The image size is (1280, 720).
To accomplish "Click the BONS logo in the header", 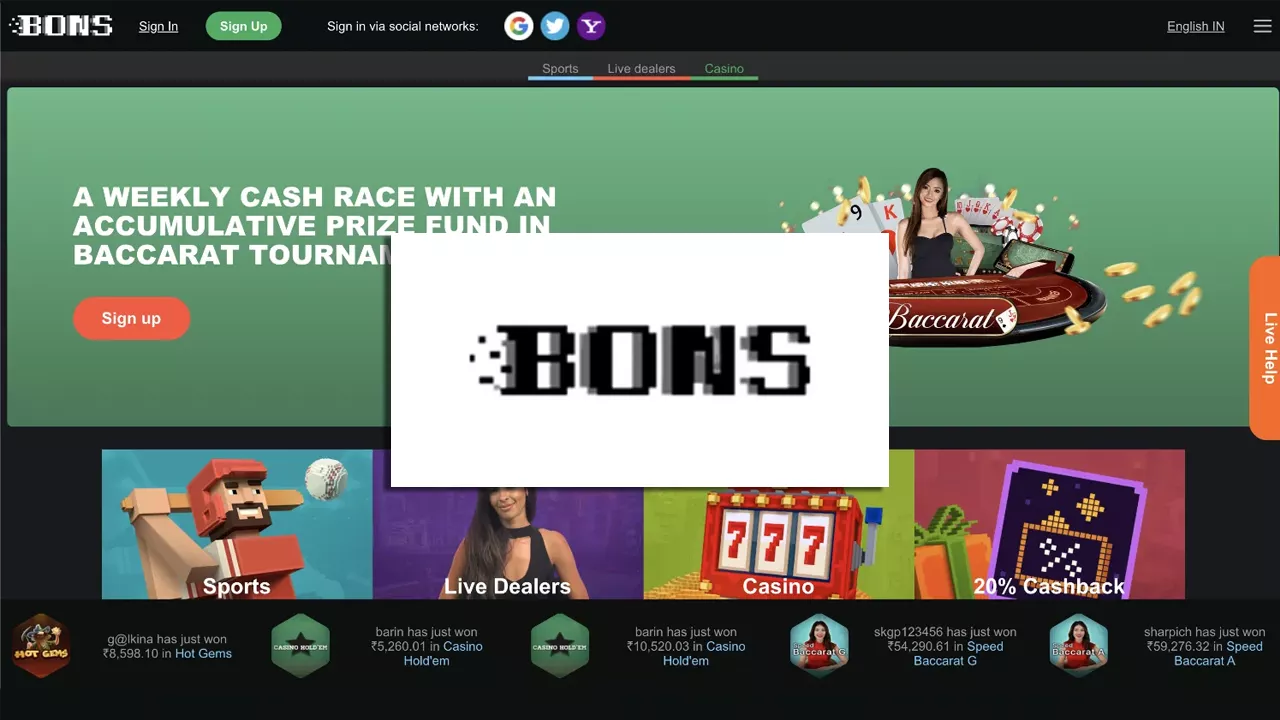I will click(x=61, y=26).
